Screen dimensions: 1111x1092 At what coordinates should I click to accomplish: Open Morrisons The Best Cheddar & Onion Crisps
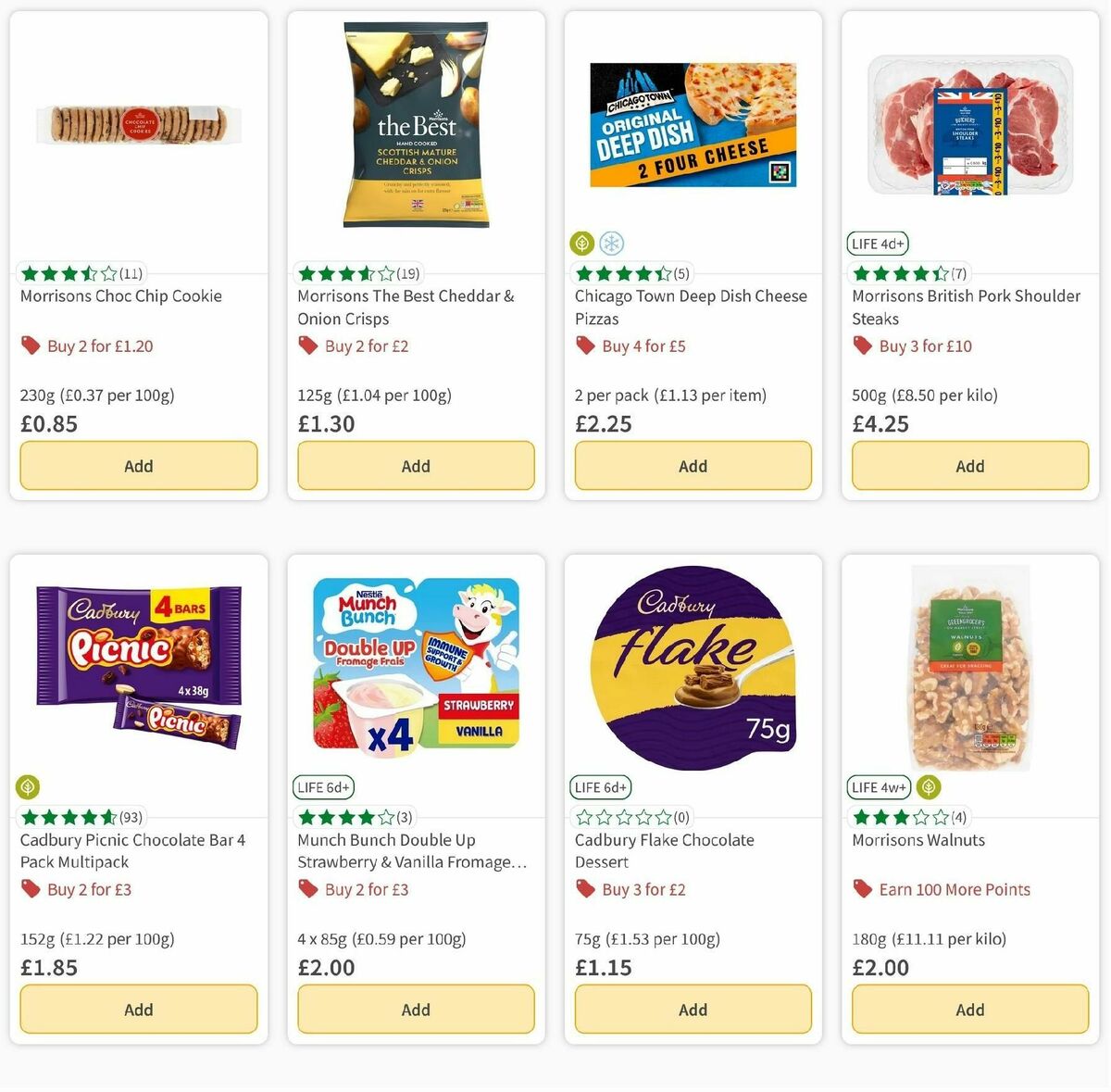tap(405, 307)
